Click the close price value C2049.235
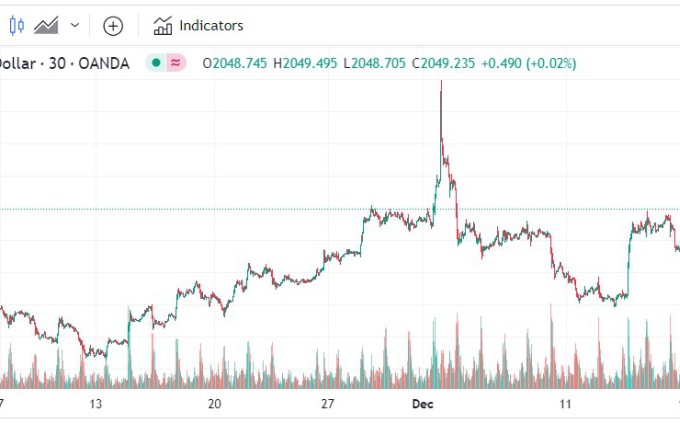Image resolution: width=680 pixels, height=423 pixels. [446, 63]
